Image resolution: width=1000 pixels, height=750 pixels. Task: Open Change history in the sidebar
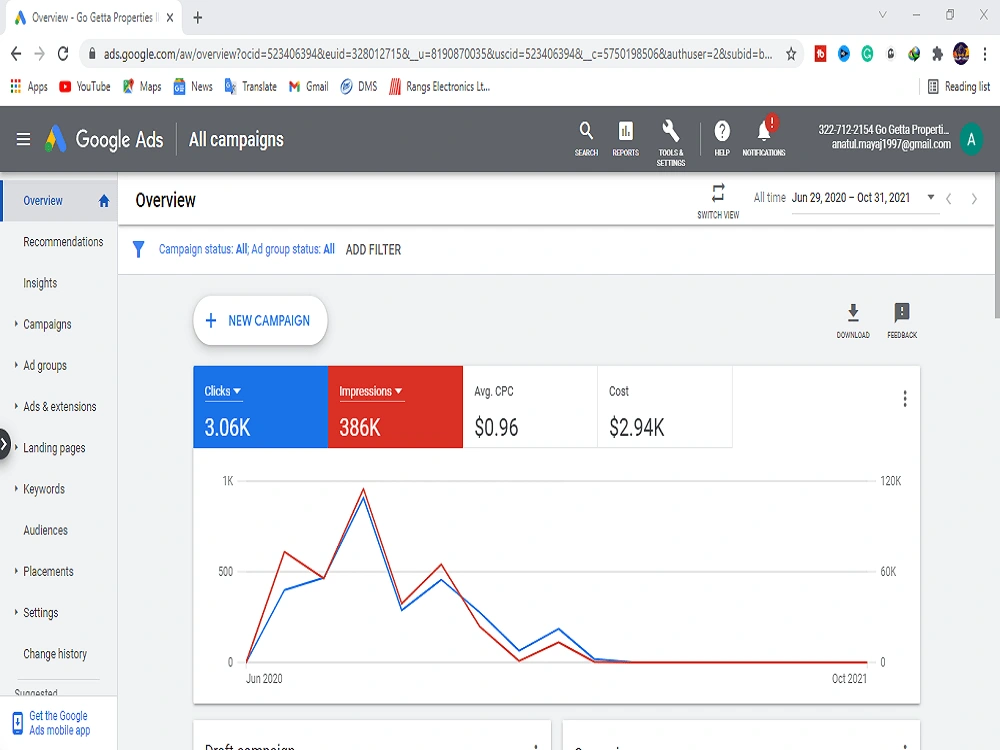55,654
